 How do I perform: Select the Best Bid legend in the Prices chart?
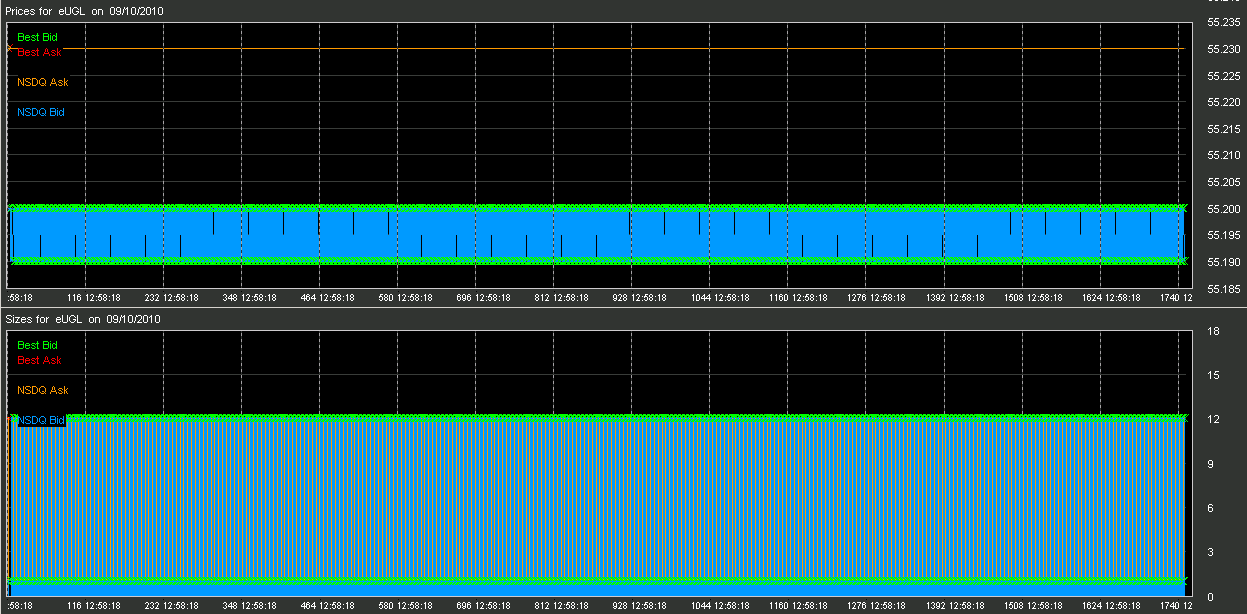click(x=38, y=37)
